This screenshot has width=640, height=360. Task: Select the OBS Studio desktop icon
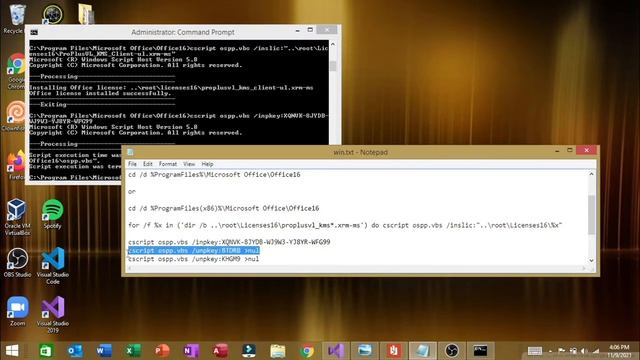tap(17, 262)
